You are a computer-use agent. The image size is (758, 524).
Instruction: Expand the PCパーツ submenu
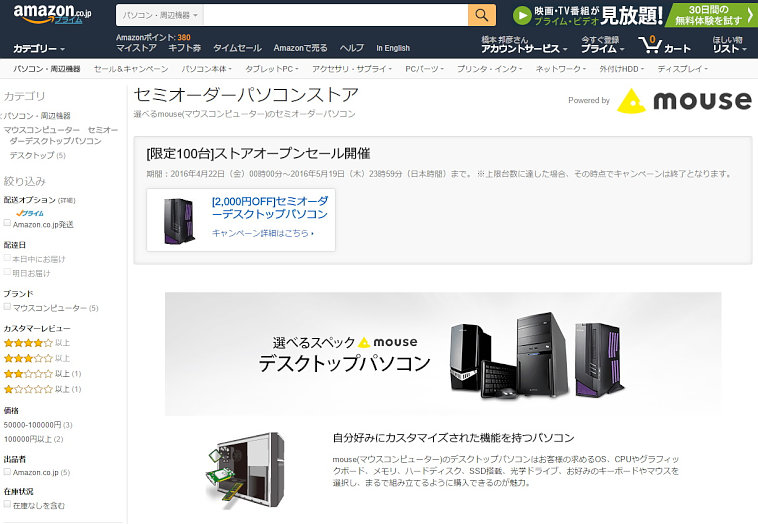pyautogui.click(x=424, y=69)
